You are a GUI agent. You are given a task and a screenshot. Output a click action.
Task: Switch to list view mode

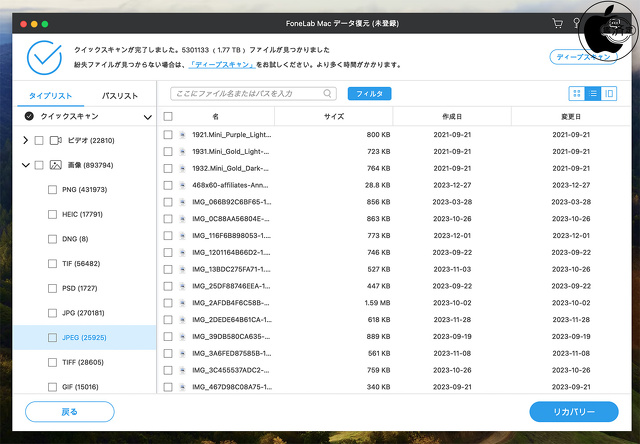coord(593,93)
